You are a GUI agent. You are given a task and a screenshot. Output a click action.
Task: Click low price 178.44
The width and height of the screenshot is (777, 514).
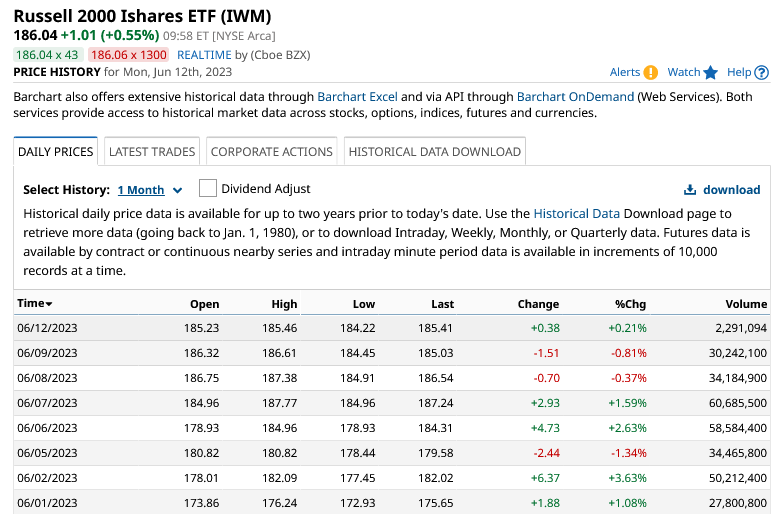(358, 453)
